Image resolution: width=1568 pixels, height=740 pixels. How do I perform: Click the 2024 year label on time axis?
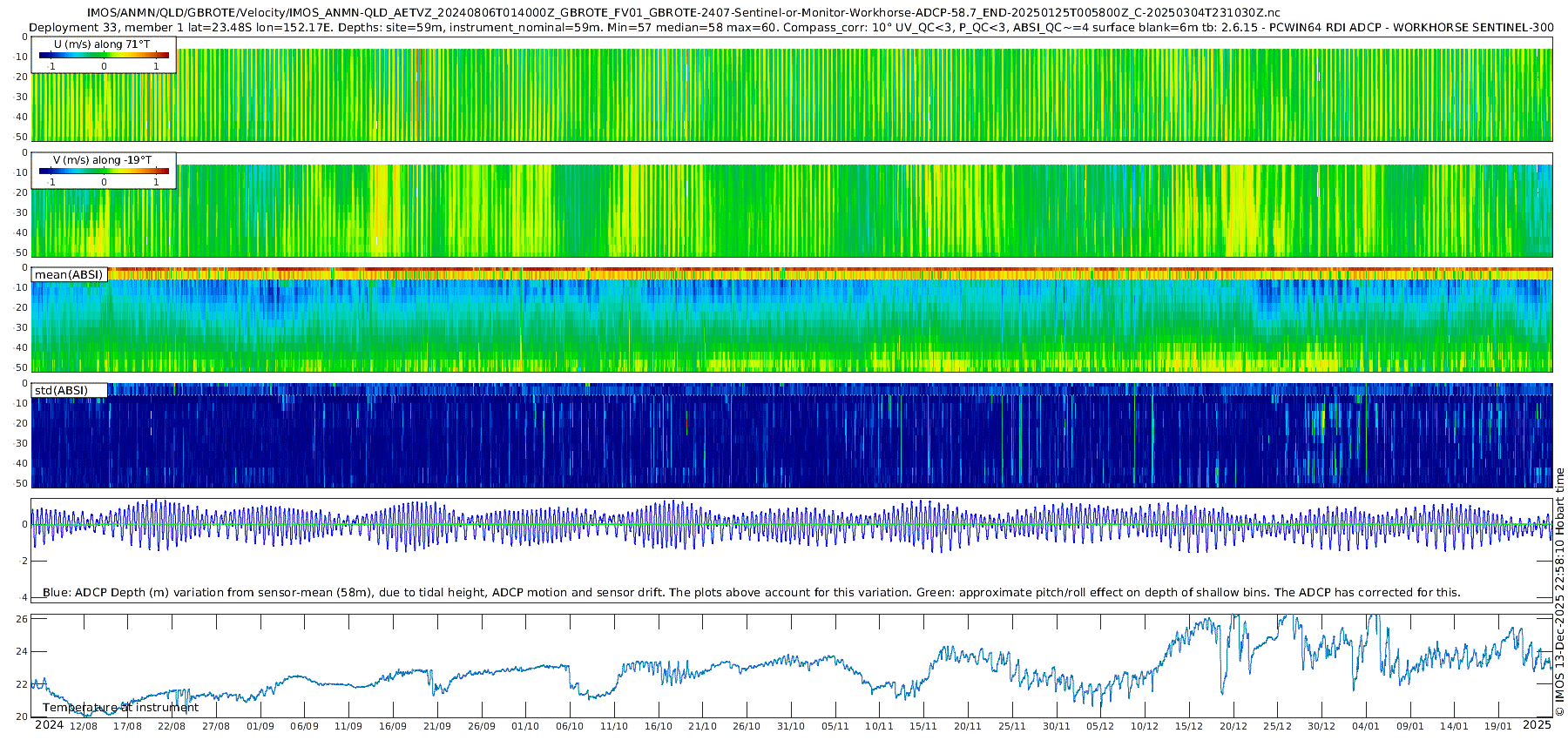pyautogui.click(x=49, y=725)
